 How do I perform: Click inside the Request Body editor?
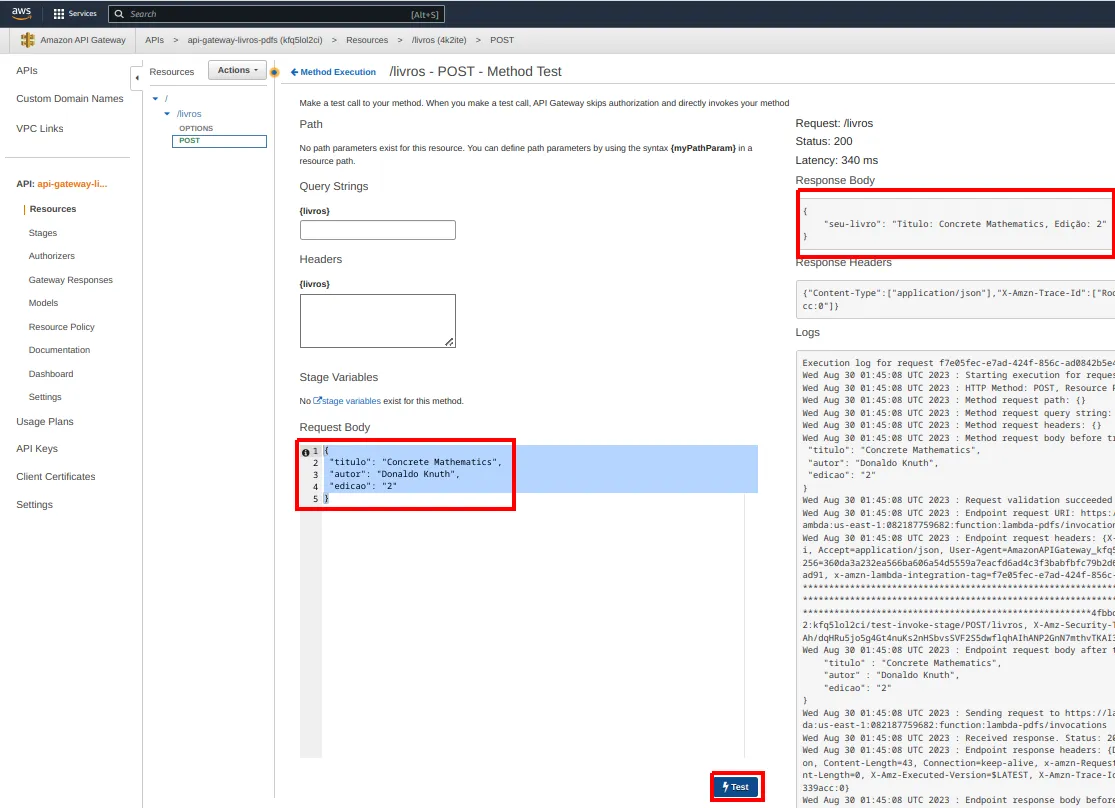(529, 601)
